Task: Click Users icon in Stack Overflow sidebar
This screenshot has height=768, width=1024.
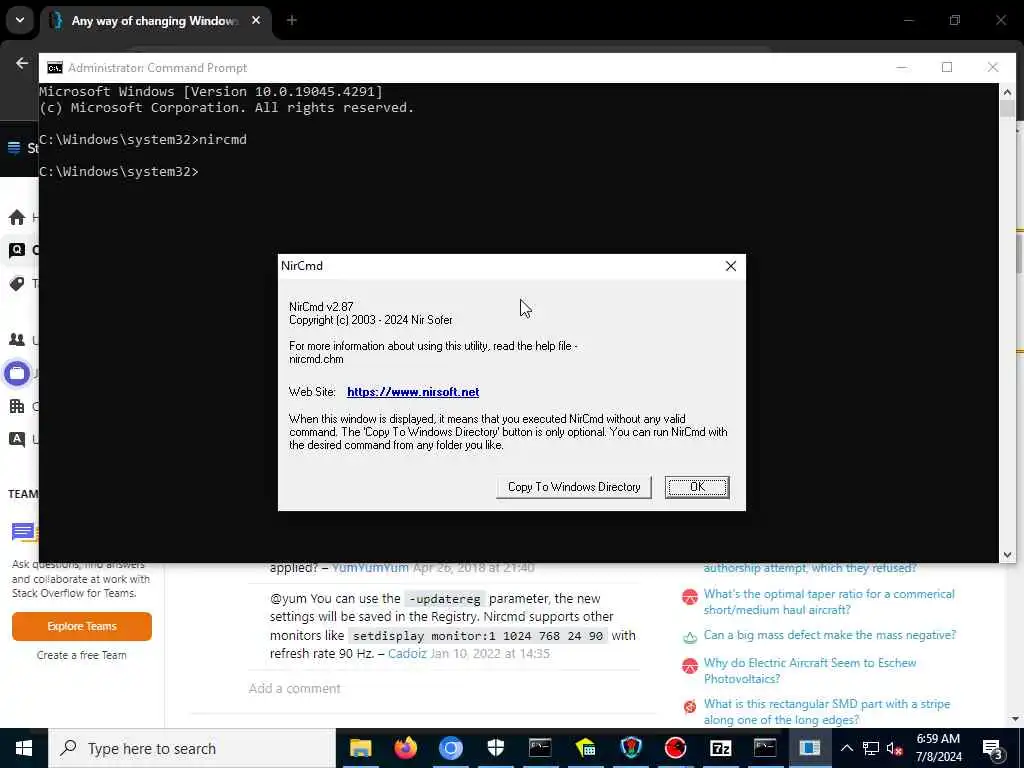Action: [x=17, y=340]
